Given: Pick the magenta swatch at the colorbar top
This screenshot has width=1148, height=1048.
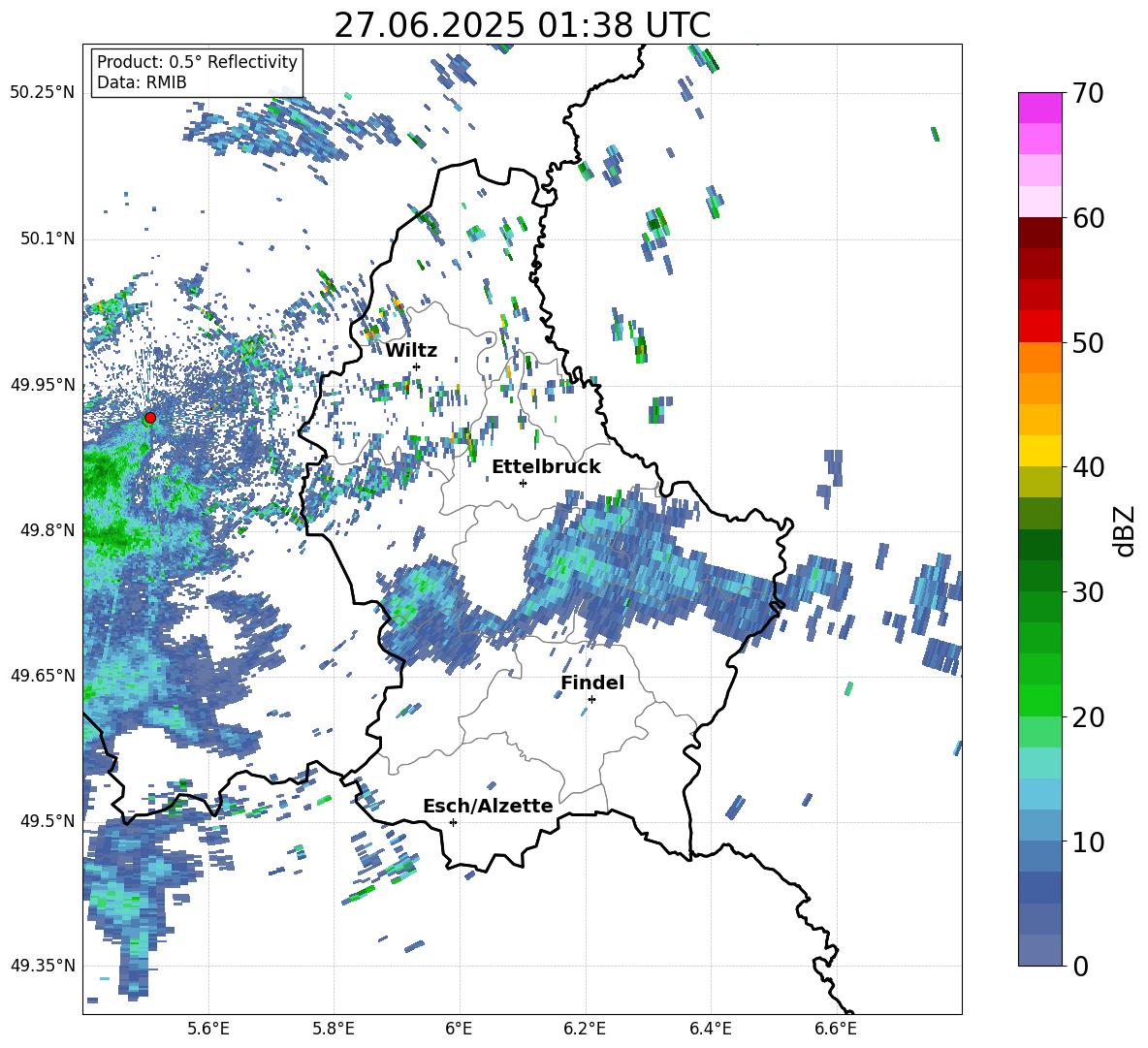Looking at the screenshot, I should click(1039, 108).
